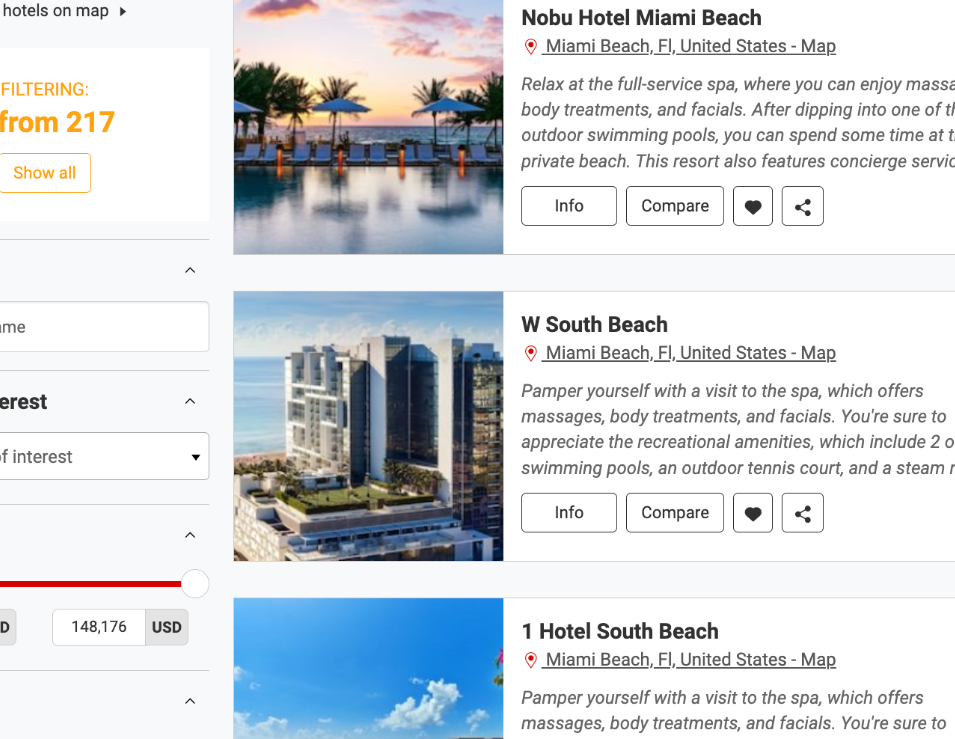Screen dimensions: 955x739
Task: Click location pin under 1 Hotel South Beach
Action: point(530,660)
